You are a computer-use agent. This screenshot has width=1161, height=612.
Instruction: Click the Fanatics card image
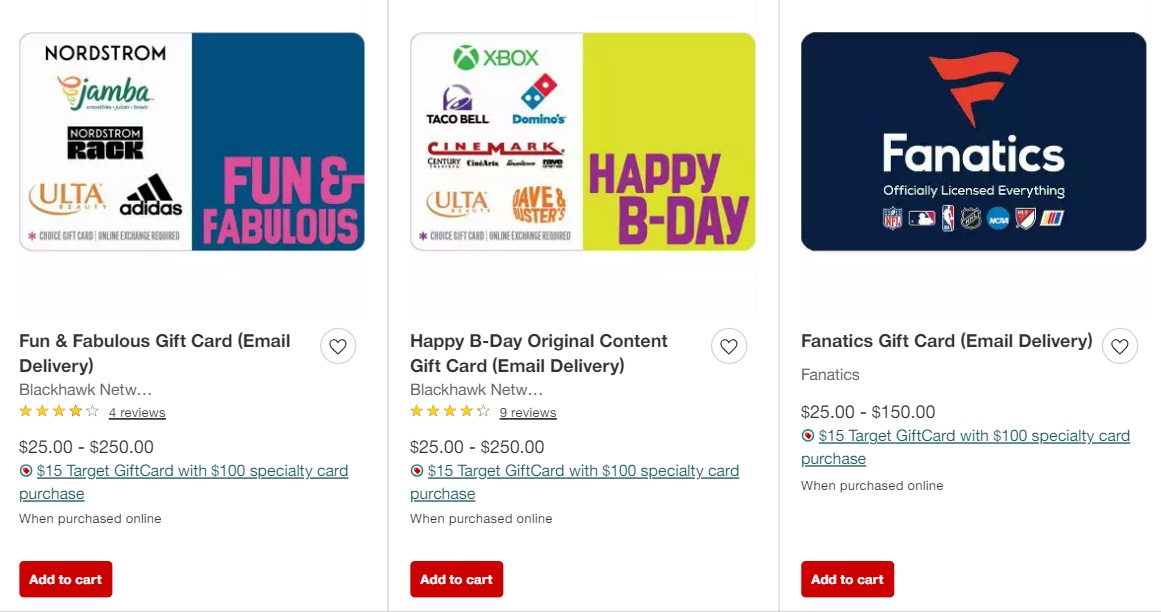(973, 140)
